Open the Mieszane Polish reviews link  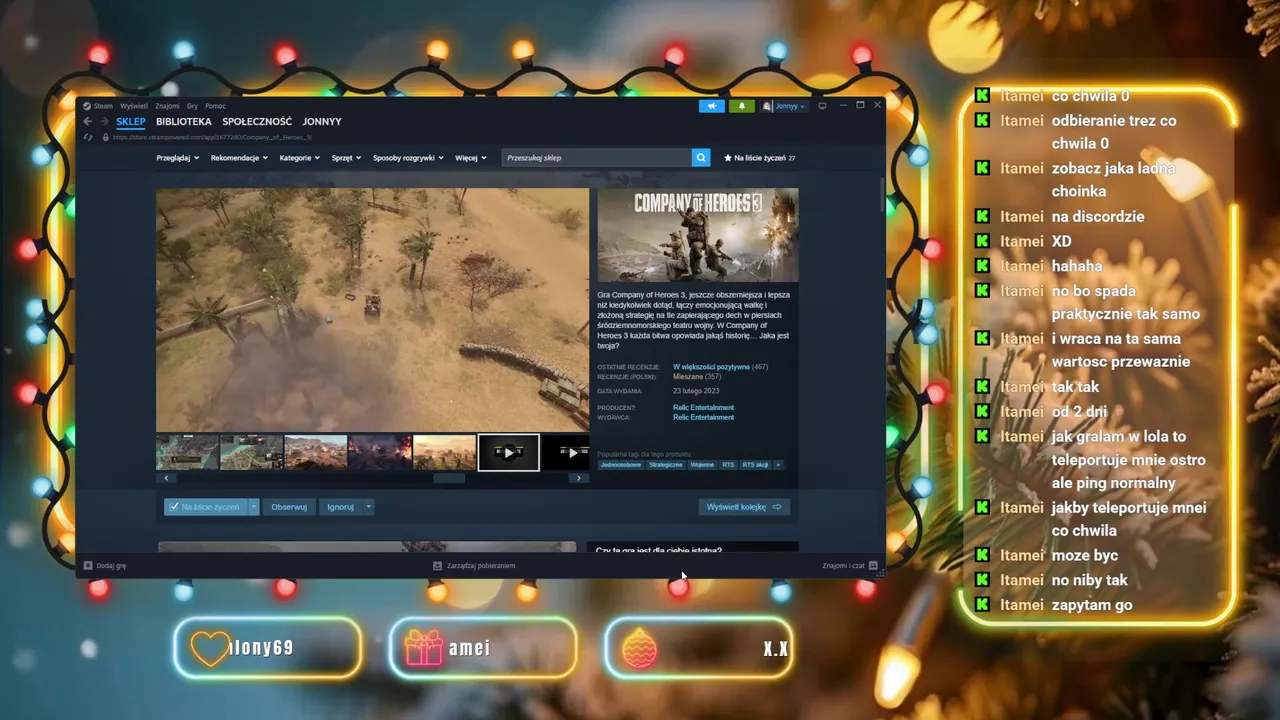pos(688,376)
